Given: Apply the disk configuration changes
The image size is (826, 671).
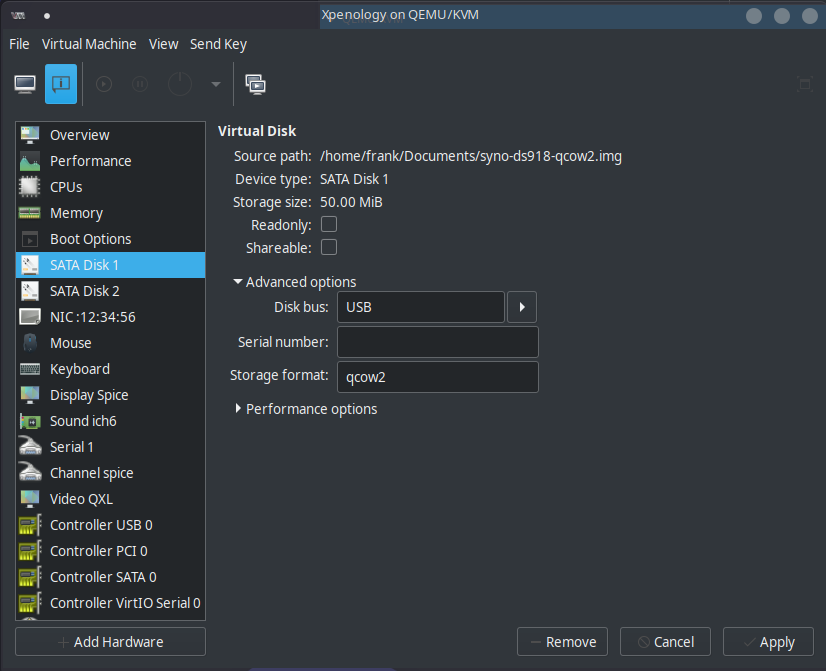Looking at the screenshot, I should pos(769,642).
